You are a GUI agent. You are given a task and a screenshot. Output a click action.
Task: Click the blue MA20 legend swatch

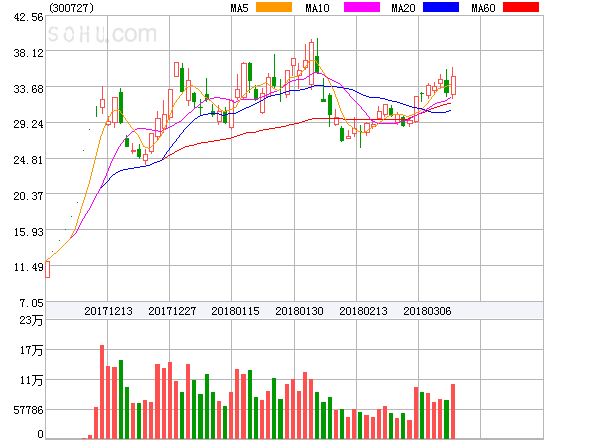coord(441,7)
